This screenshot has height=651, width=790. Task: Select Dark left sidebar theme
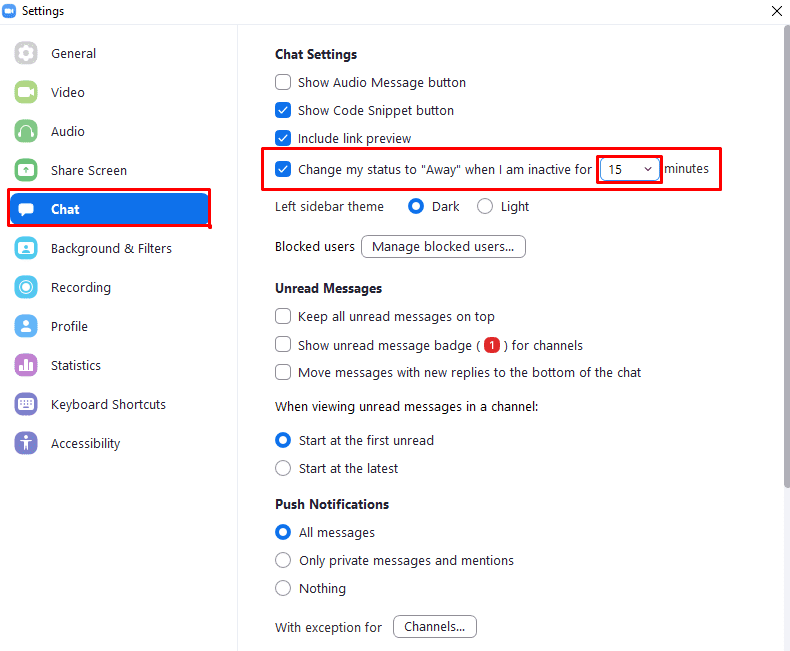(x=416, y=206)
